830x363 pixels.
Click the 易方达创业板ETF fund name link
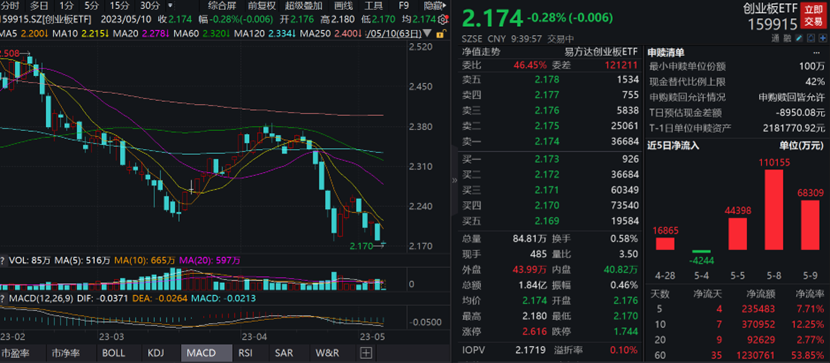[x=601, y=52]
